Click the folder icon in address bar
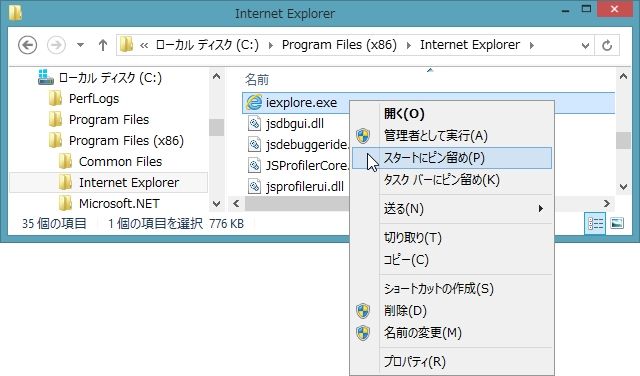The image size is (640, 376). [x=126, y=44]
